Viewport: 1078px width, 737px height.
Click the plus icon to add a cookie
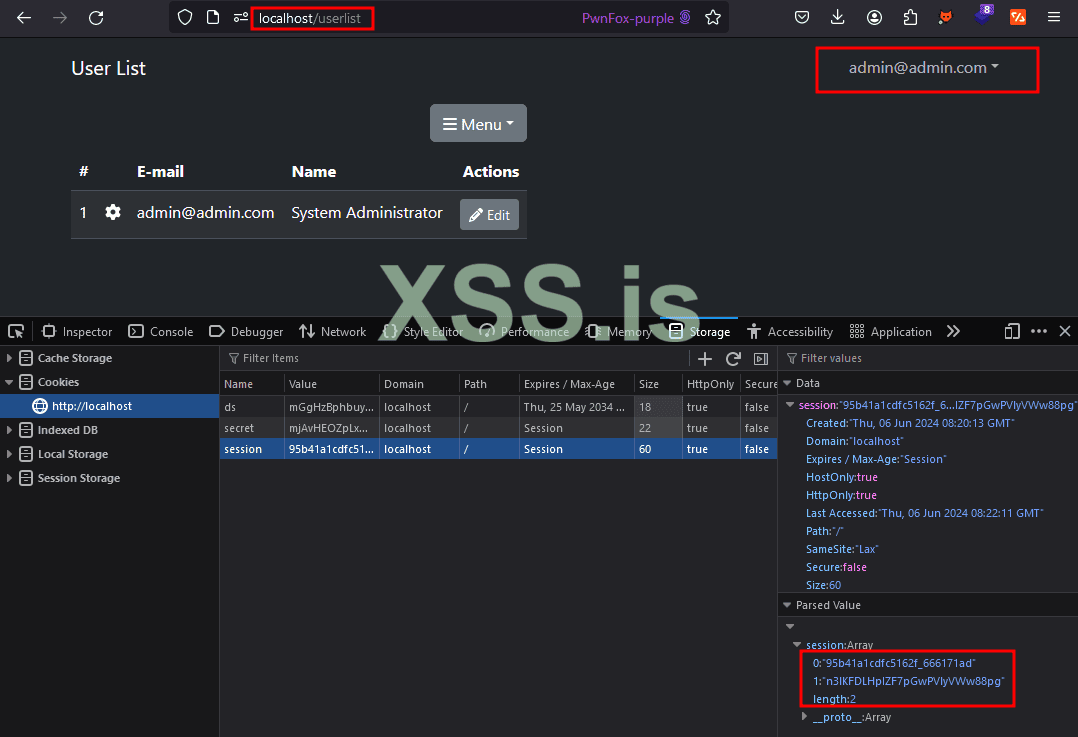click(x=705, y=358)
